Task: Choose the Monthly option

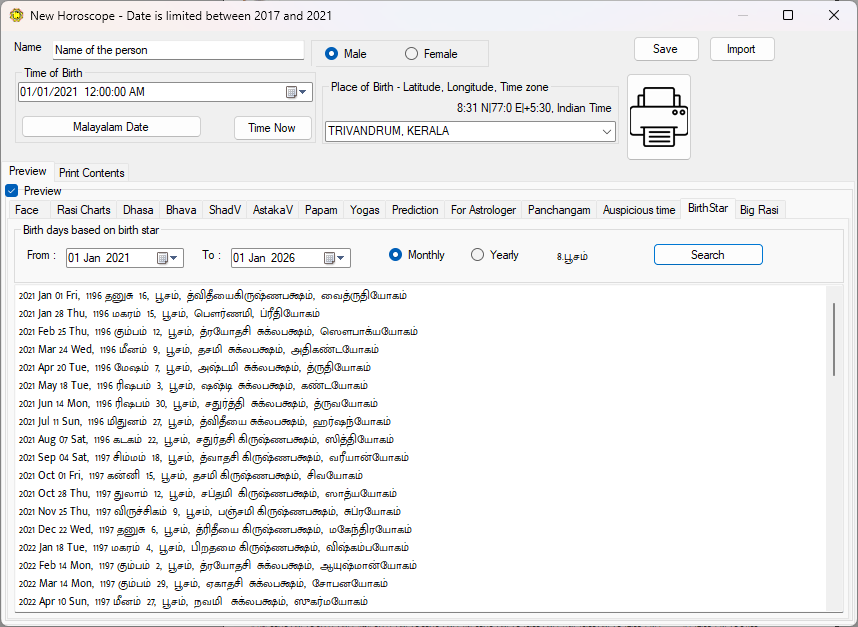Action: (x=395, y=255)
